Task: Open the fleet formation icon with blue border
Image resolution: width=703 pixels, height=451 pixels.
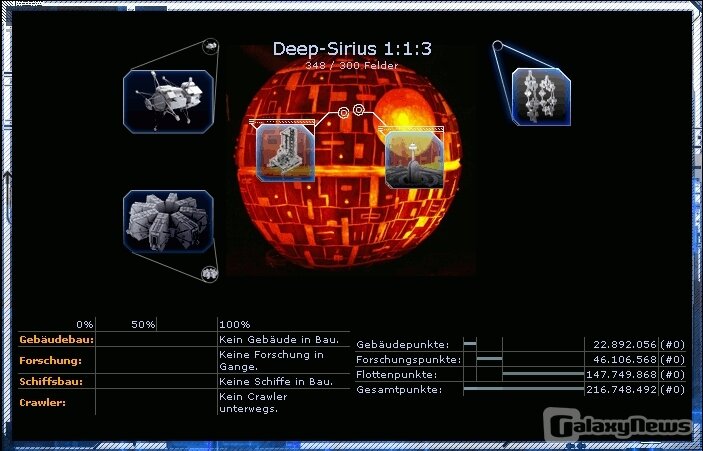Action: click(x=541, y=97)
